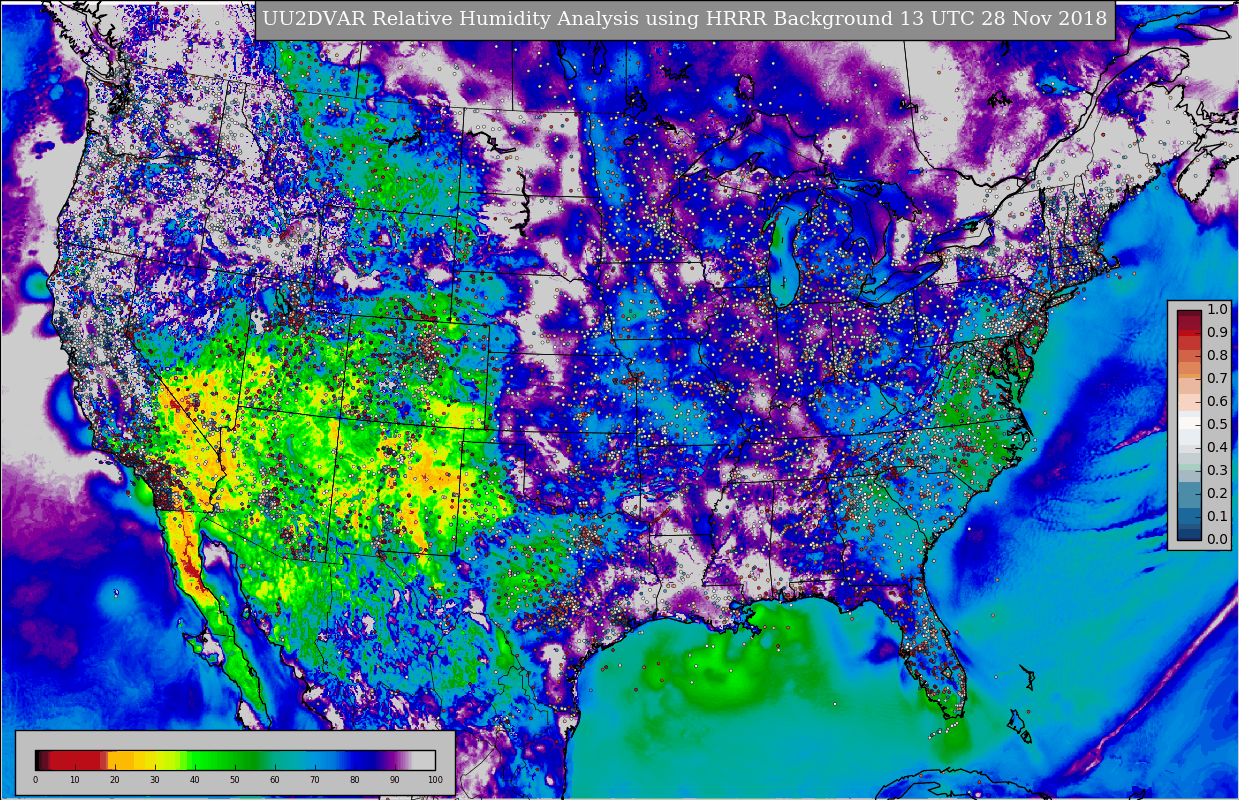Pick the dark red swatch atop right colorbar
Screen dimensions: 1239x800
pos(1189,315)
